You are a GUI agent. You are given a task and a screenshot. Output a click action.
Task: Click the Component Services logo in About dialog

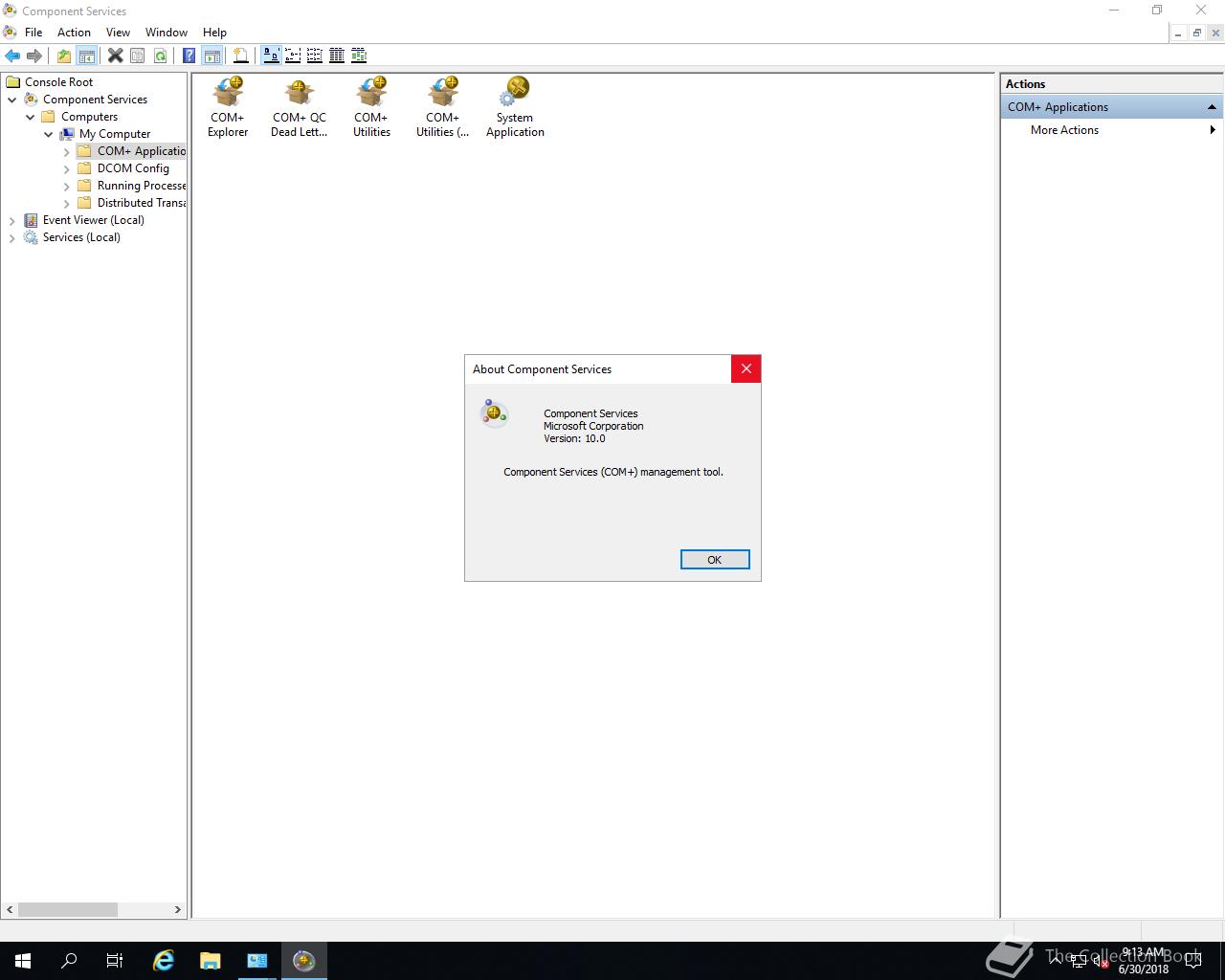[x=494, y=412]
